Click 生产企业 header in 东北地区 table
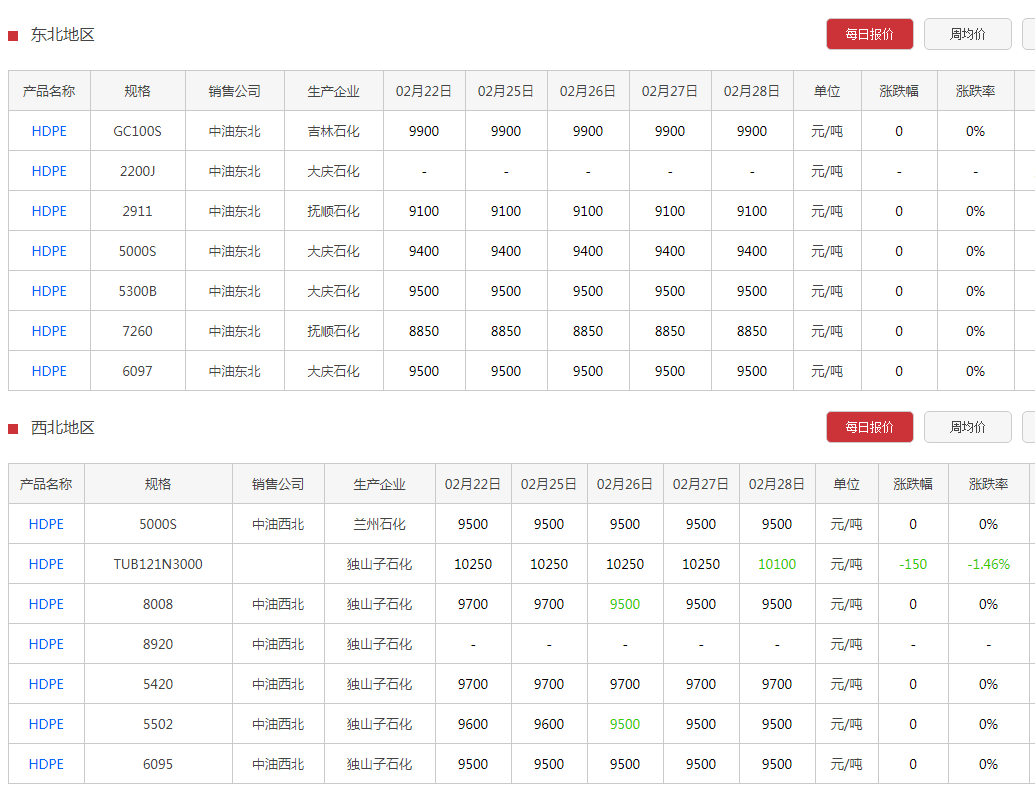 coord(333,91)
